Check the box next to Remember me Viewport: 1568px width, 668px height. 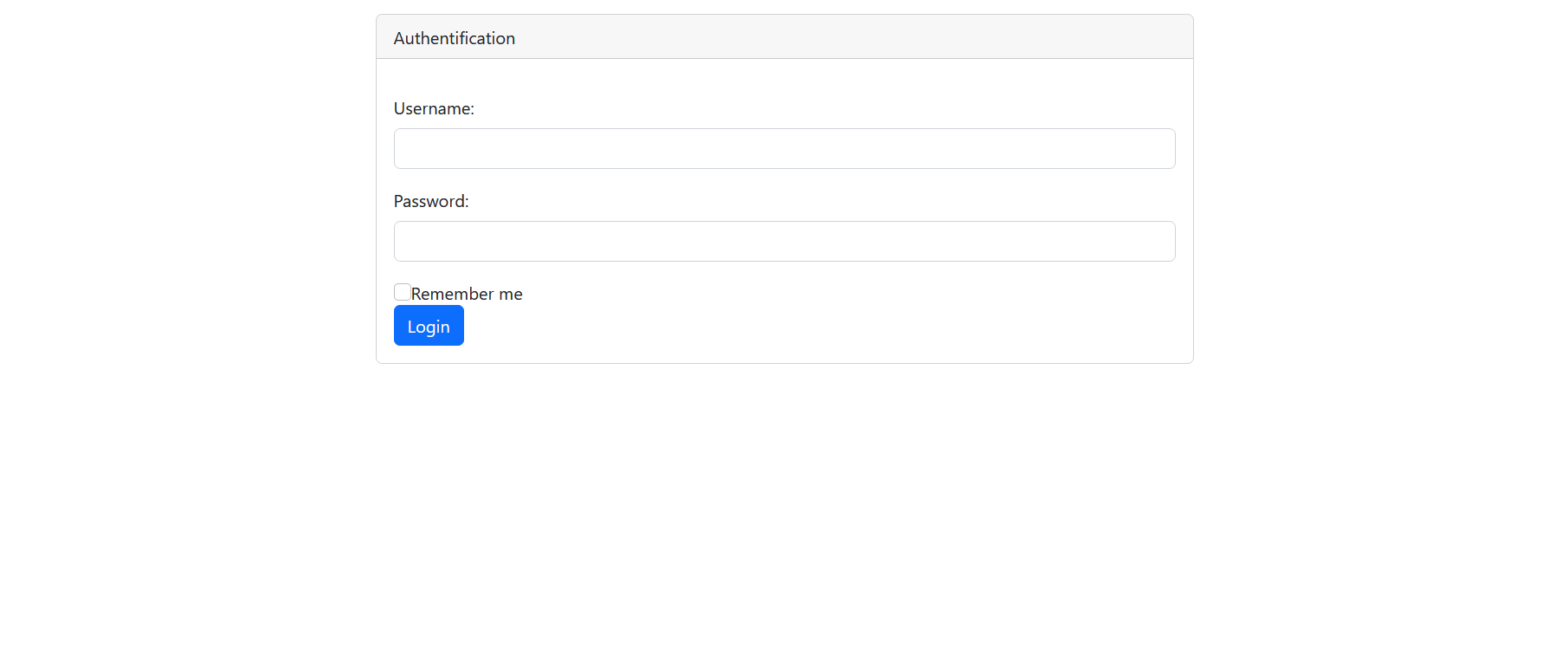click(x=402, y=292)
